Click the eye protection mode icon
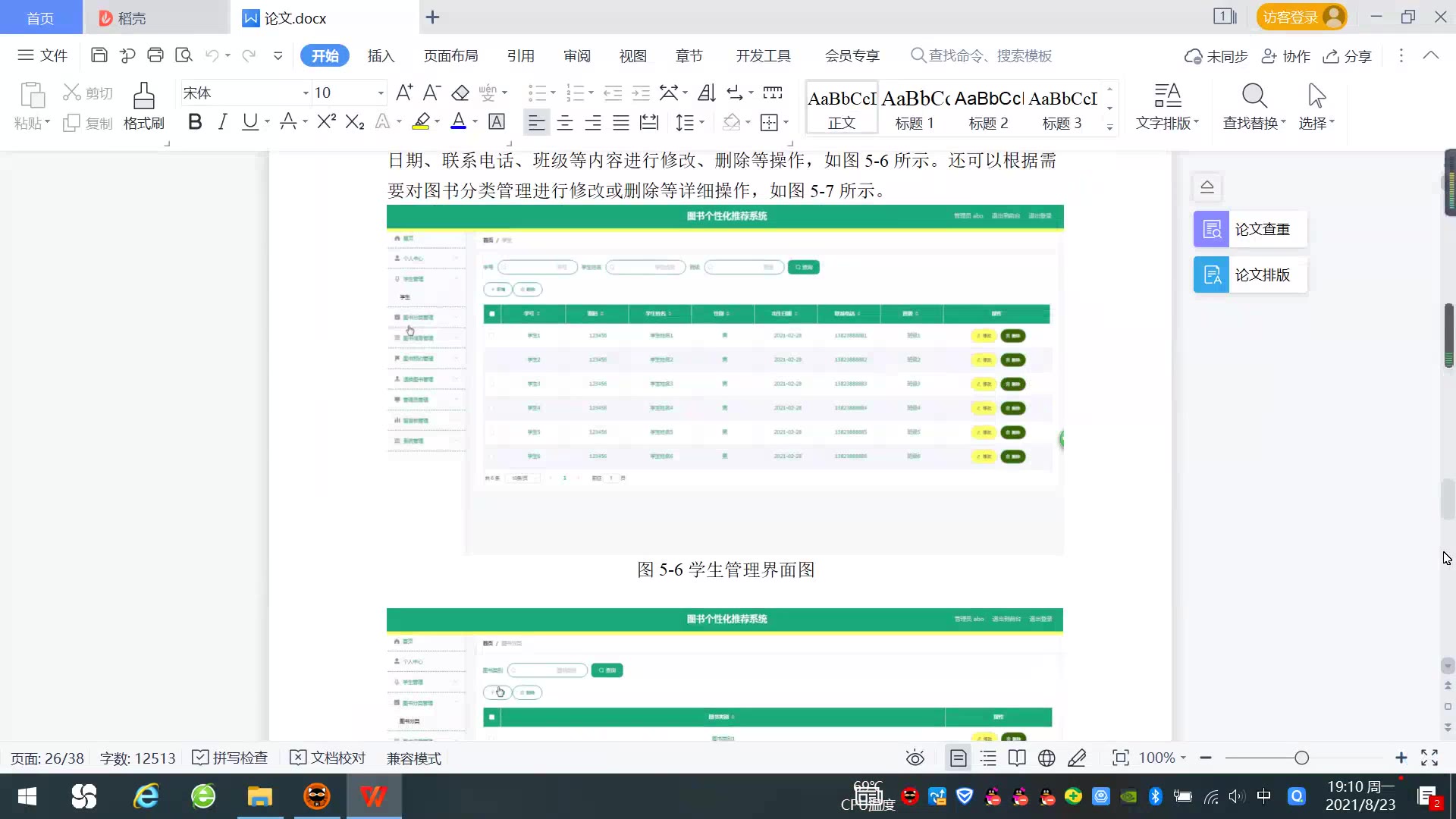The width and height of the screenshot is (1456, 819). tap(915, 758)
